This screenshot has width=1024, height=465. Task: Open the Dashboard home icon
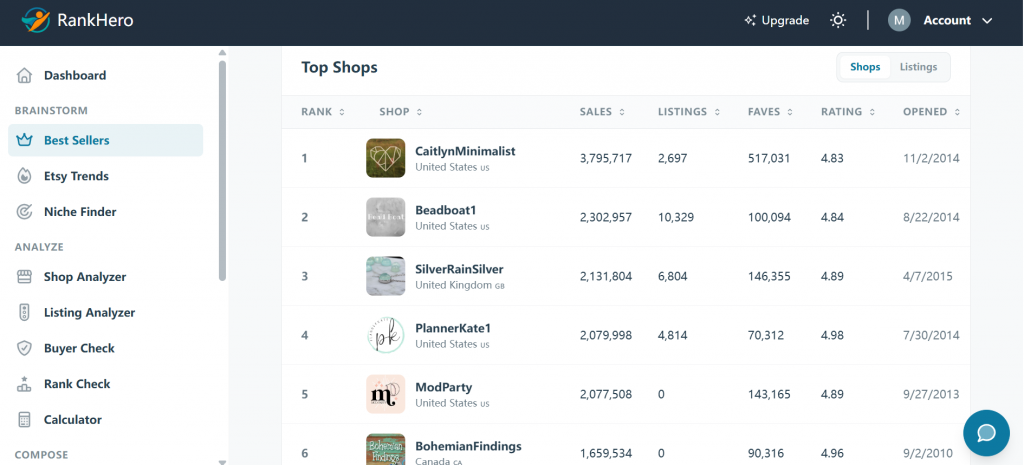click(x=24, y=76)
